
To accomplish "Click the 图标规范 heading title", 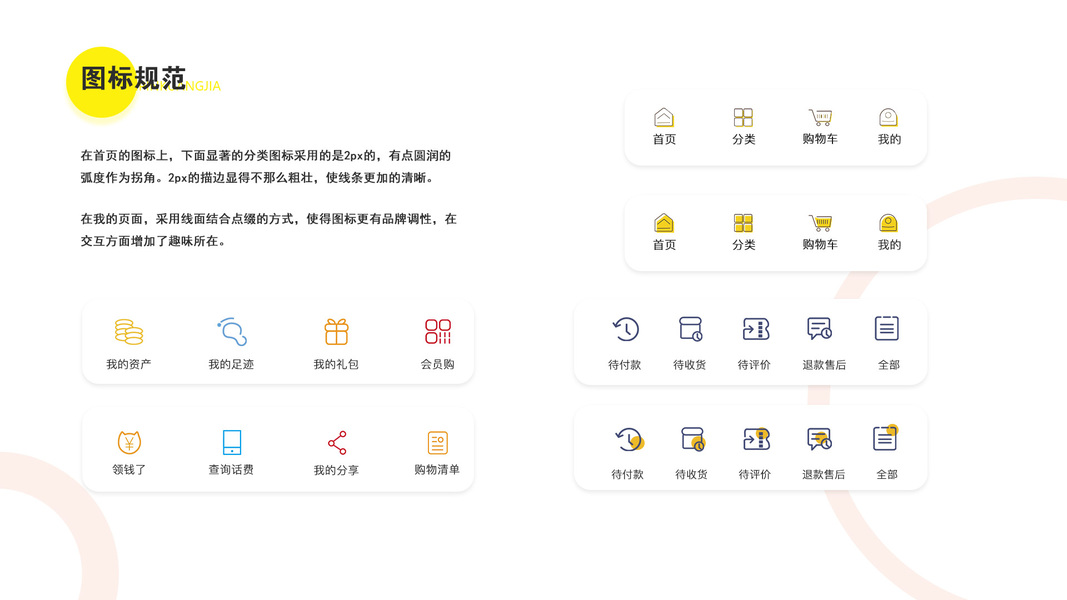I will 133,78.
